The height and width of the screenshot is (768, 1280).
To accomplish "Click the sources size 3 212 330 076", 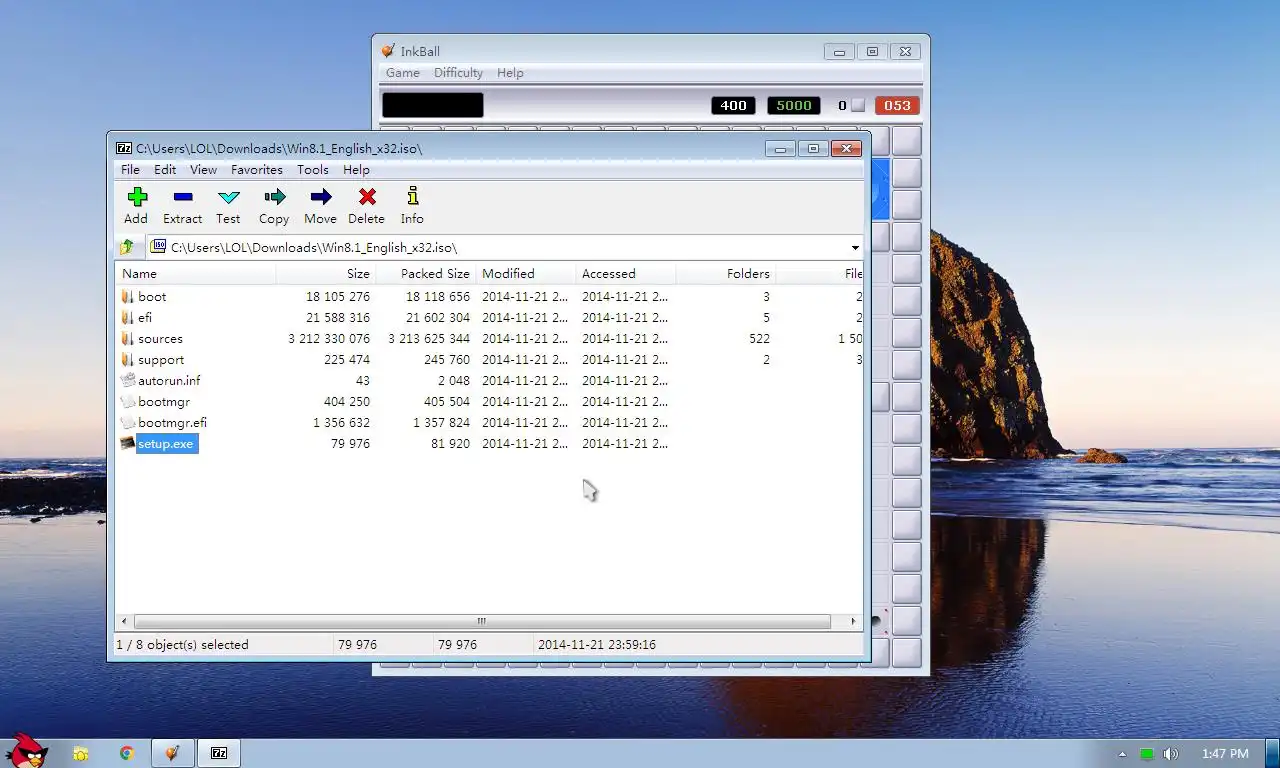I will tap(329, 339).
